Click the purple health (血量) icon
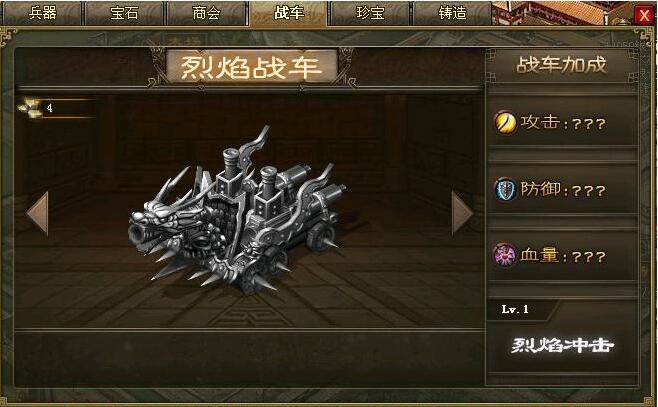Viewport: 658px width, 407px height. tap(505, 255)
